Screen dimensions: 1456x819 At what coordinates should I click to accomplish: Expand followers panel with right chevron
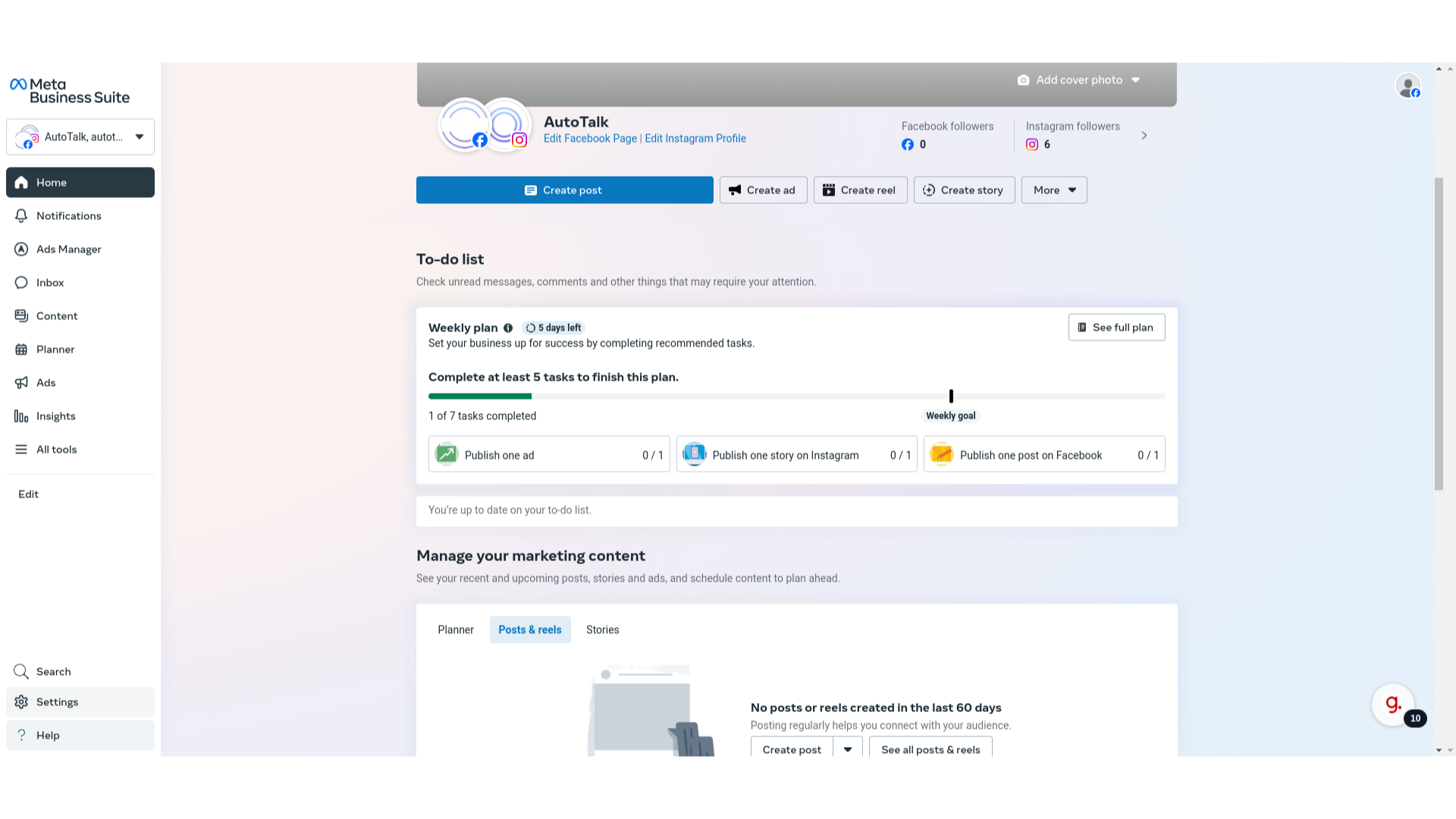(x=1144, y=136)
